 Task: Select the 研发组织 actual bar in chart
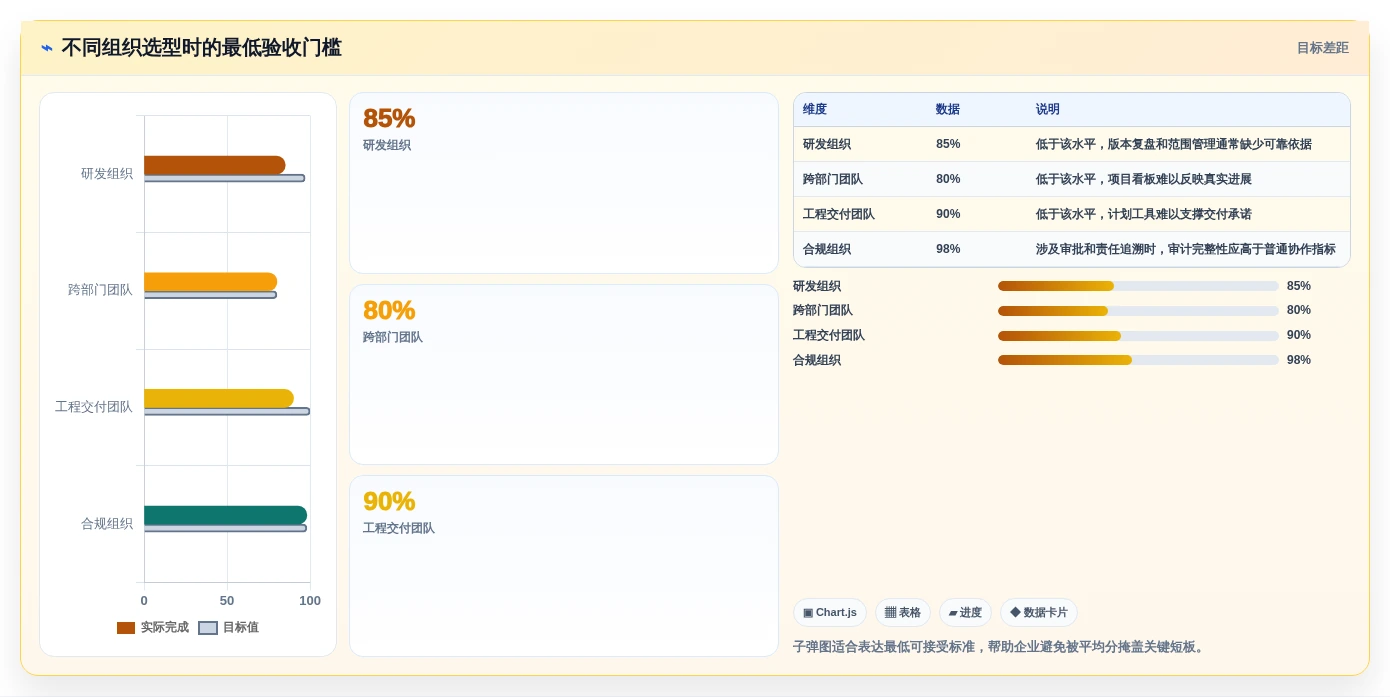(214, 165)
